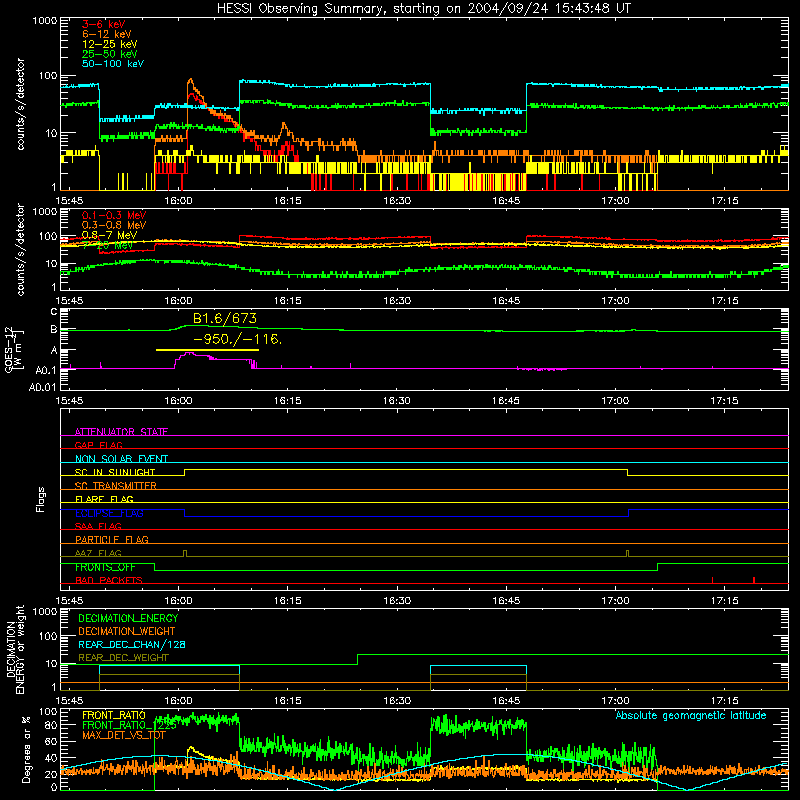Click the A0.01 label on the GOES axis
This screenshot has width=800, height=800.
(x=42, y=388)
